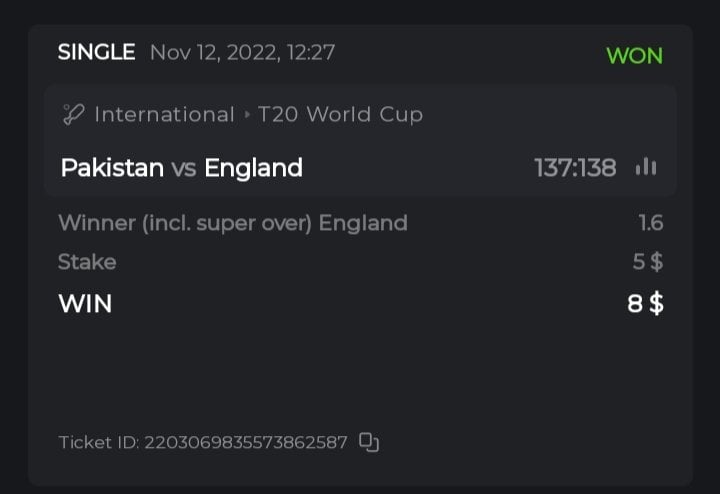The image size is (720, 494).
Task: Click the 137:138 match score
Action: [575, 167]
